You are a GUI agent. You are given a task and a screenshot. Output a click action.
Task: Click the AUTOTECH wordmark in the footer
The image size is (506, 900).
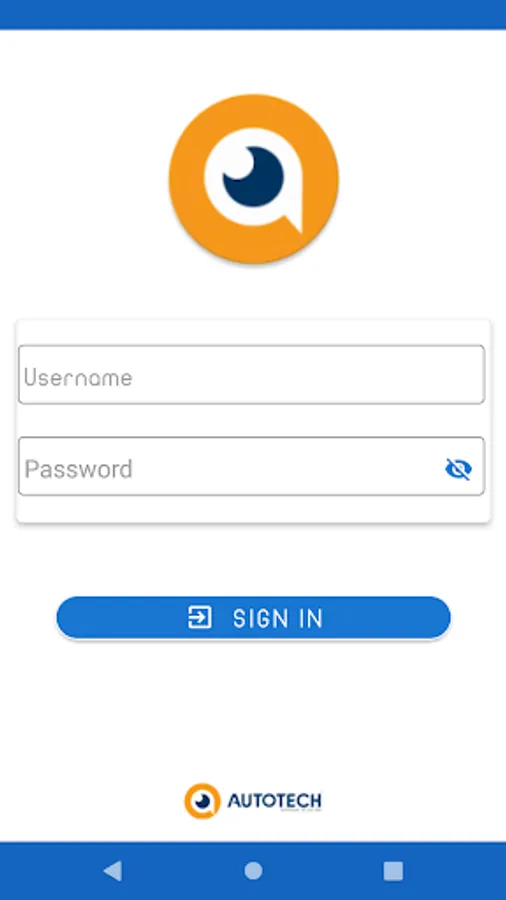274,801
